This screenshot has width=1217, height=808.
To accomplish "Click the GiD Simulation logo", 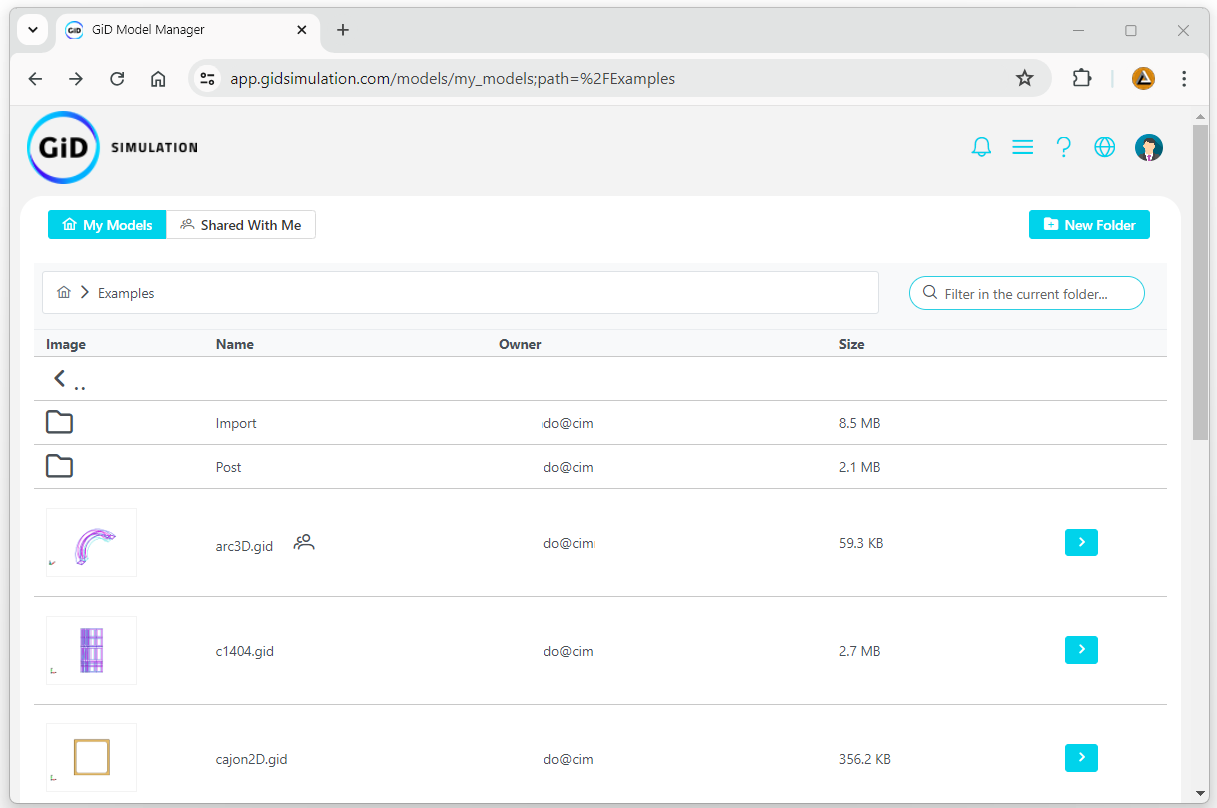I will pyautogui.click(x=63, y=148).
